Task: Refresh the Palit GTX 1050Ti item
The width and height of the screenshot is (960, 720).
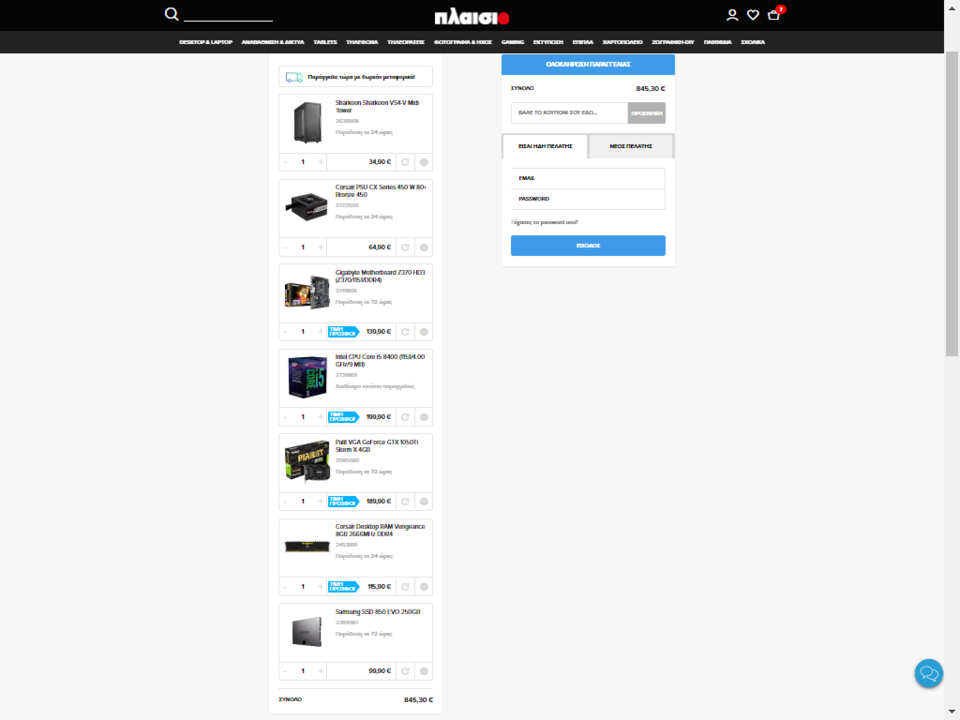Action: tap(405, 501)
